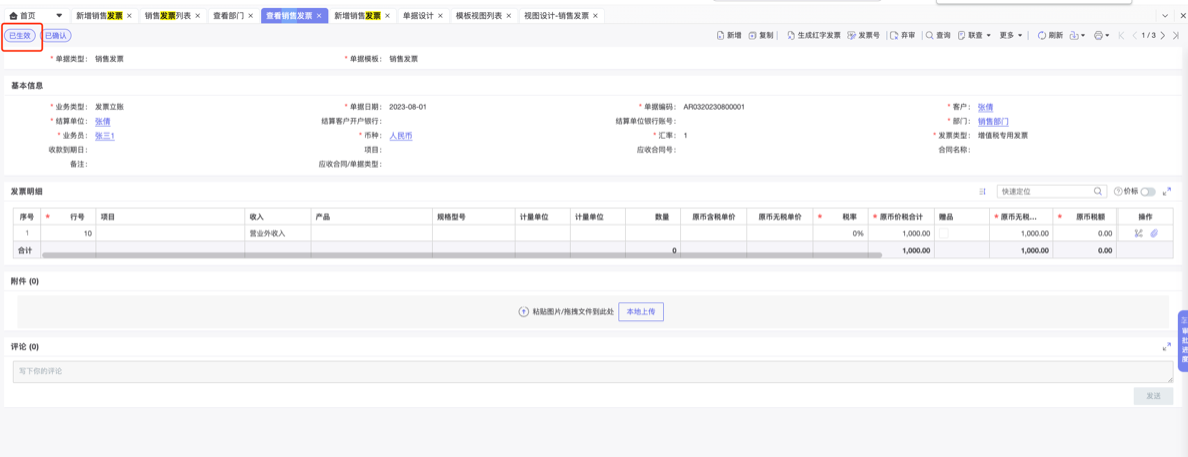This screenshot has width=1188, height=457.
Task: Switch to the 单据设计 tab
Action: click(x=418, y=16)
